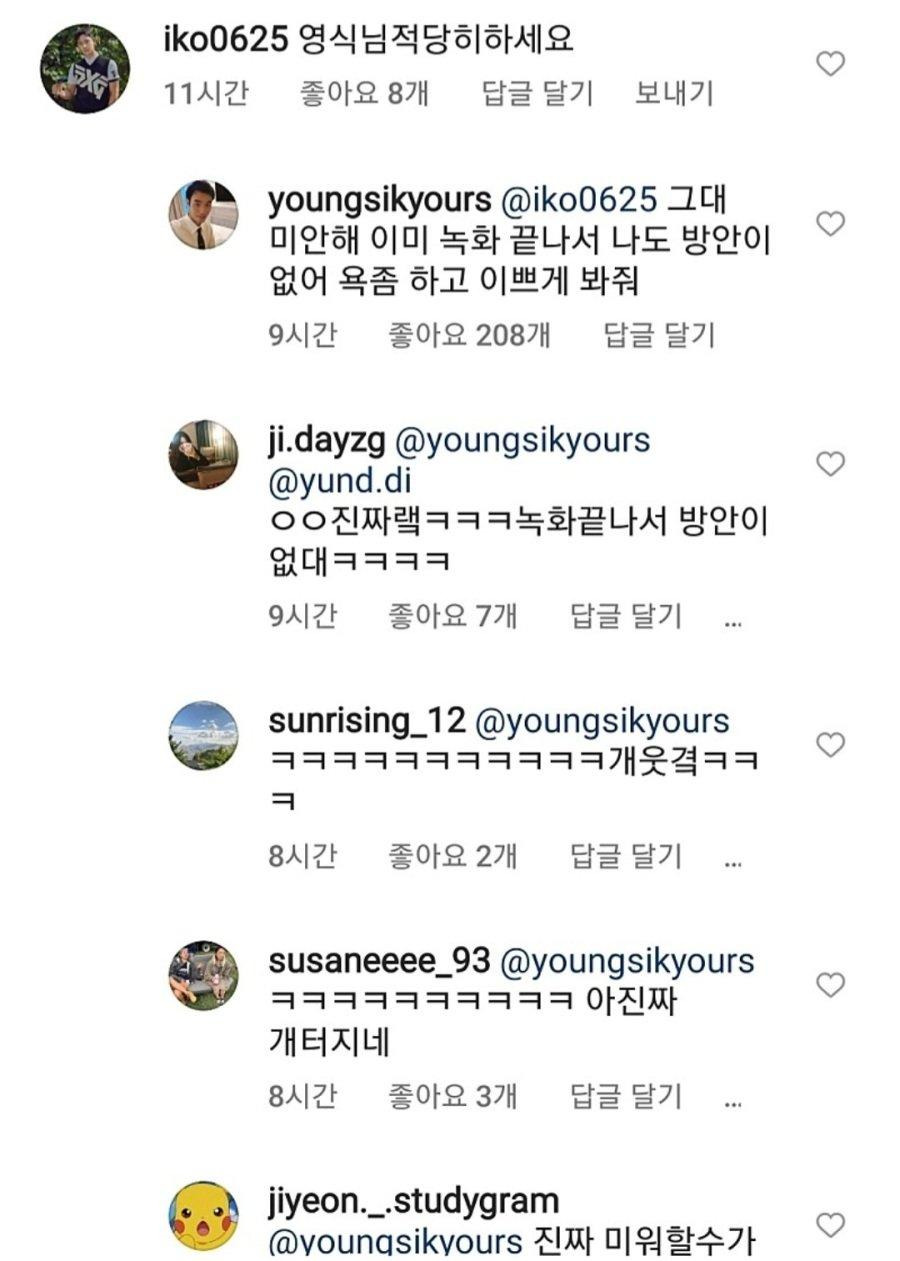Open the @iko0625 mention in youngsikyours' reply
Image resolution: width=900 pixels, height=1261 pixels.
click(x=579, y=200)
